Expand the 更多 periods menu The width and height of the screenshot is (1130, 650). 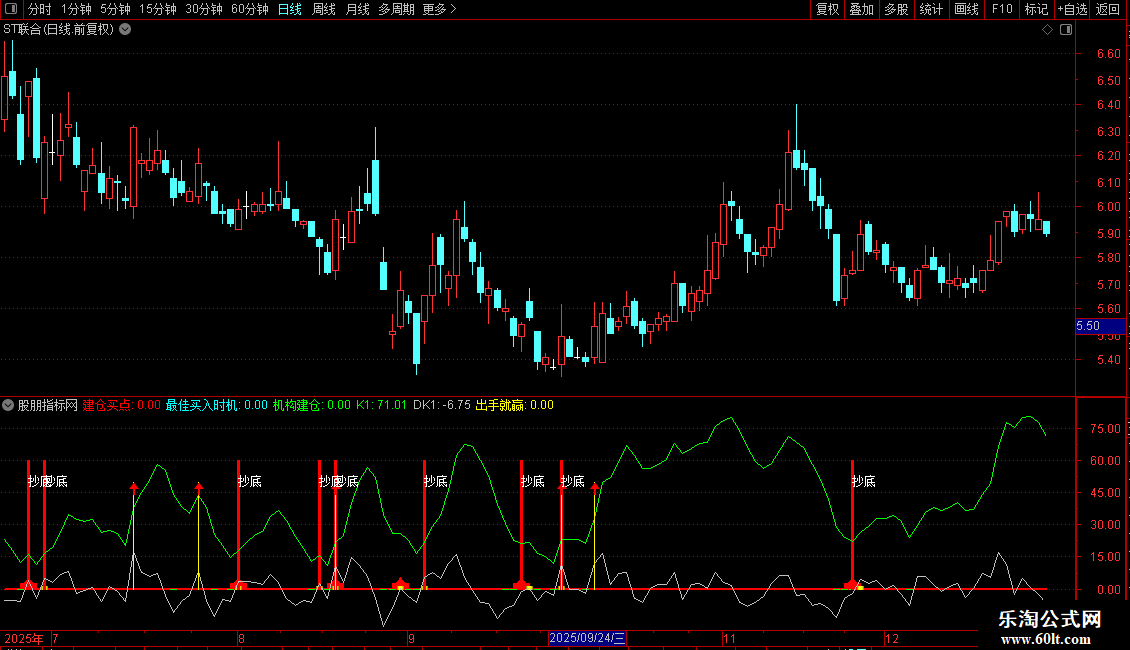[x=440, y=9]
